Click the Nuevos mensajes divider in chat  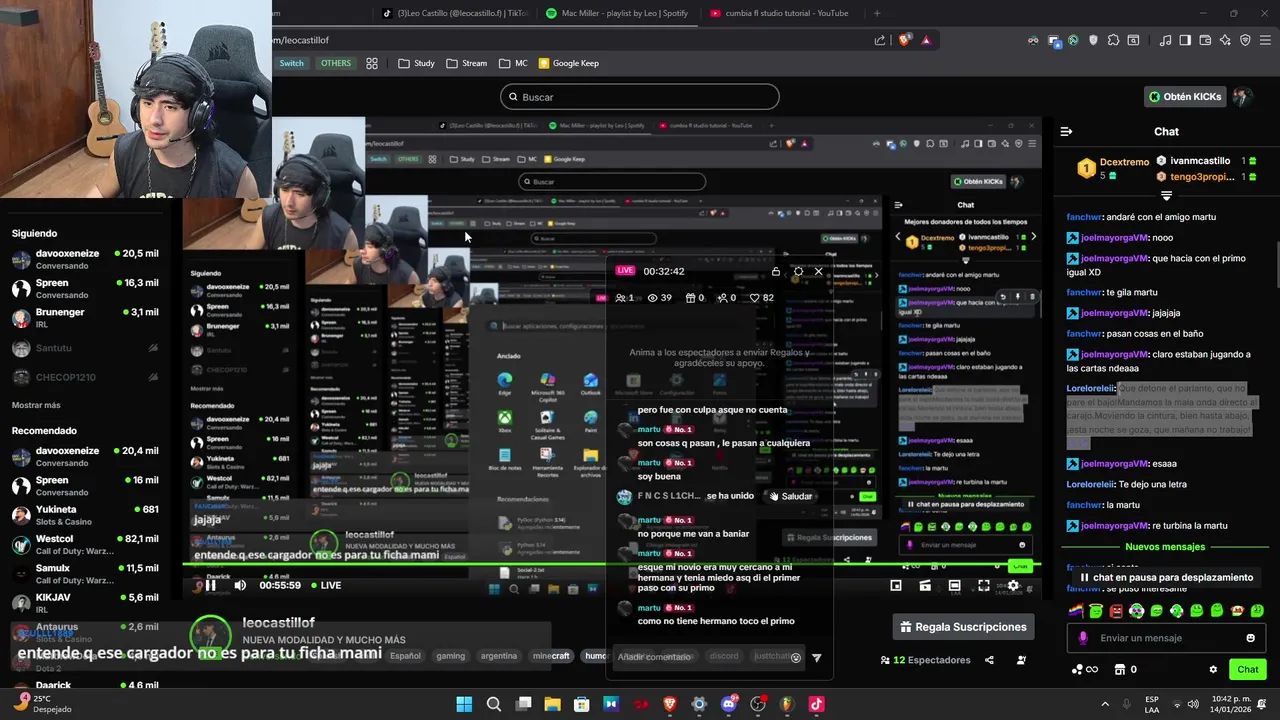pos(1165,547)
